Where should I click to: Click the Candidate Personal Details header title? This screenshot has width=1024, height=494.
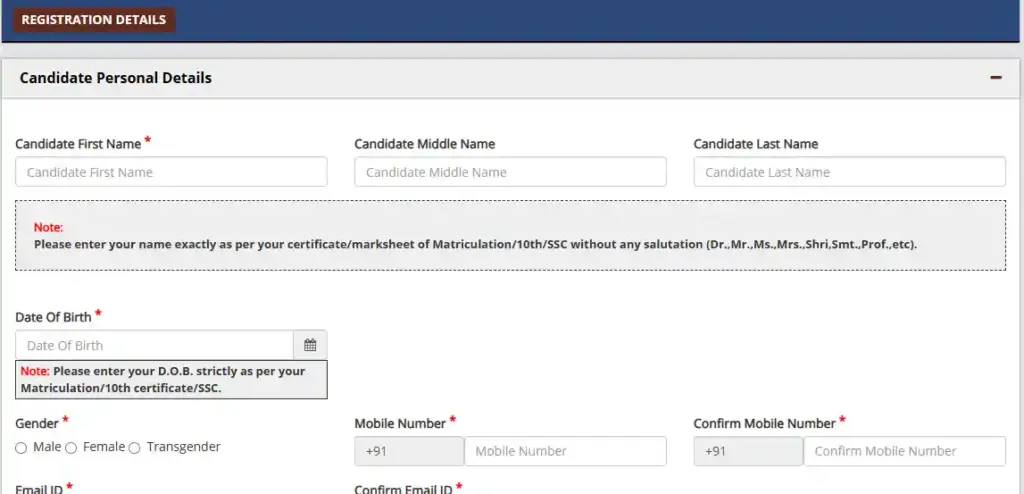[x=116, y=78]
